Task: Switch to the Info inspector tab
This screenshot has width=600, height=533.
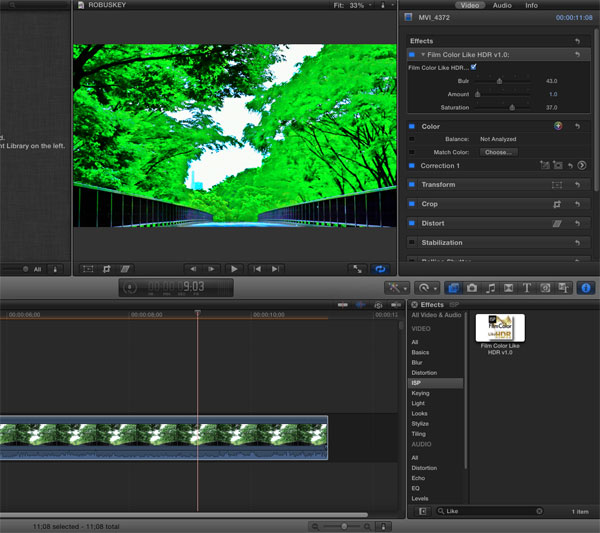Action: click(531, 5)
